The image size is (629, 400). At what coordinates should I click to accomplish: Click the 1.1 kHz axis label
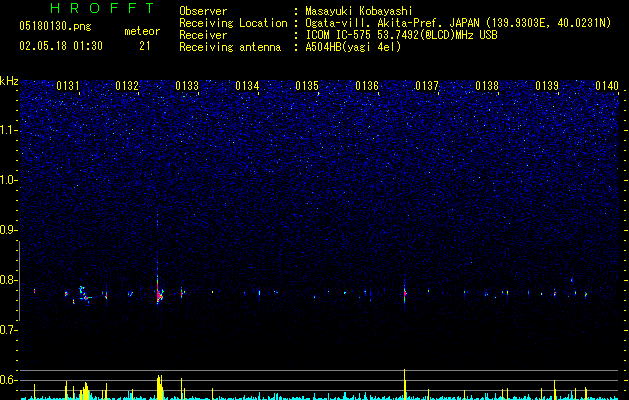click(8, 130)
